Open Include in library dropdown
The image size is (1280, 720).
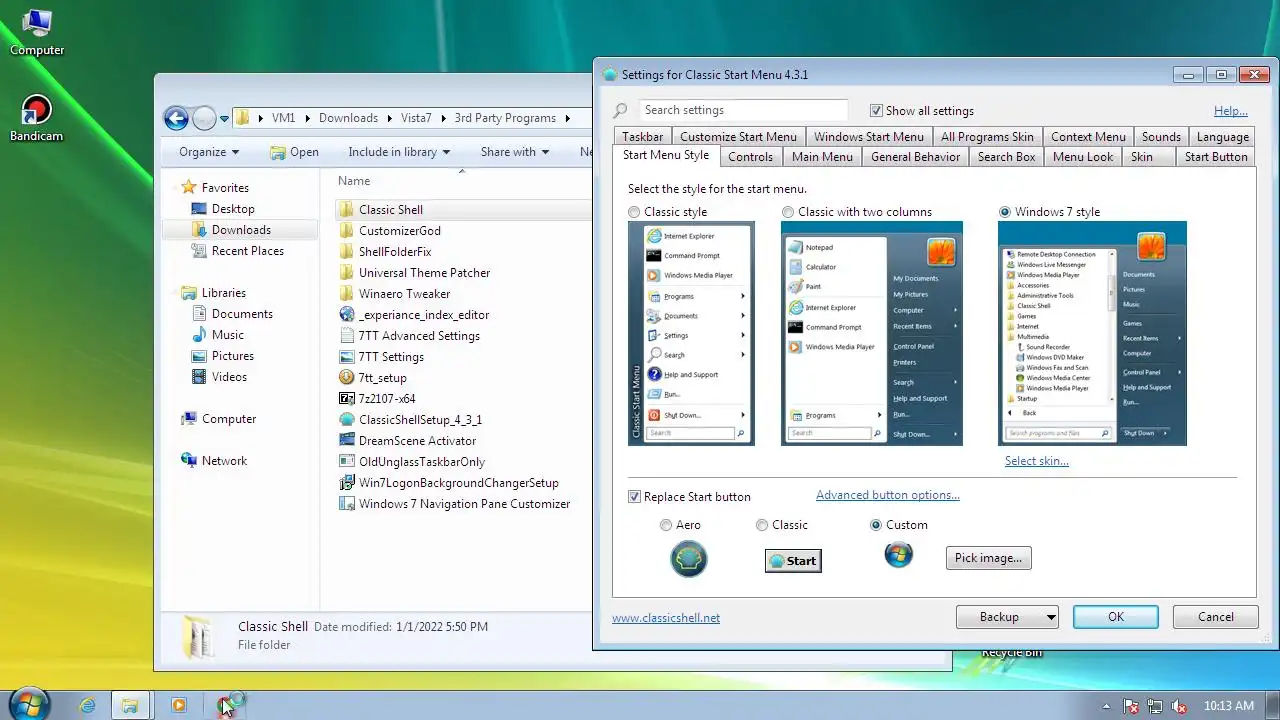[399, 152]
